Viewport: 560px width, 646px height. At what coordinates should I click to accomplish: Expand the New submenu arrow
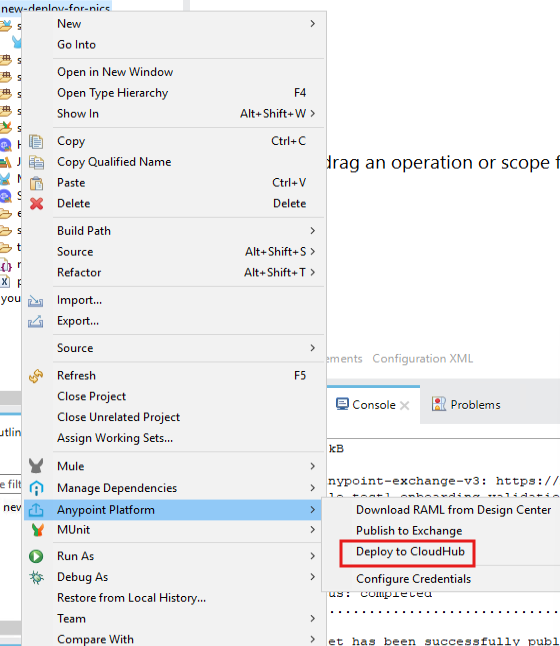click(x=313, y=24)
